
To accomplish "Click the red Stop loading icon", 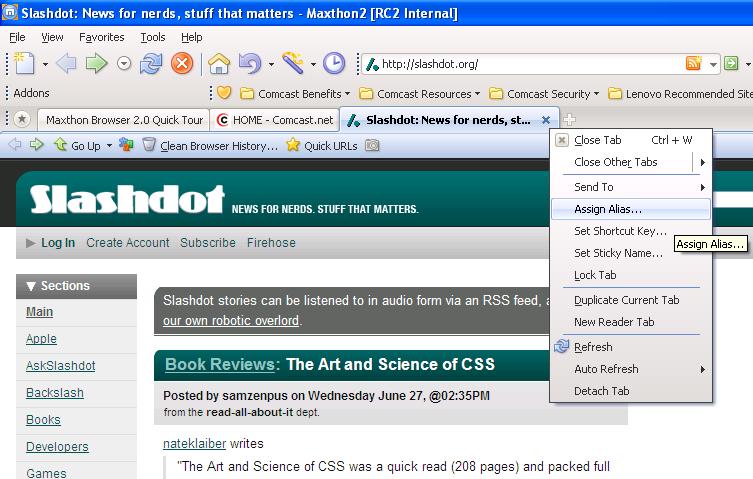I will coord(182,63).
